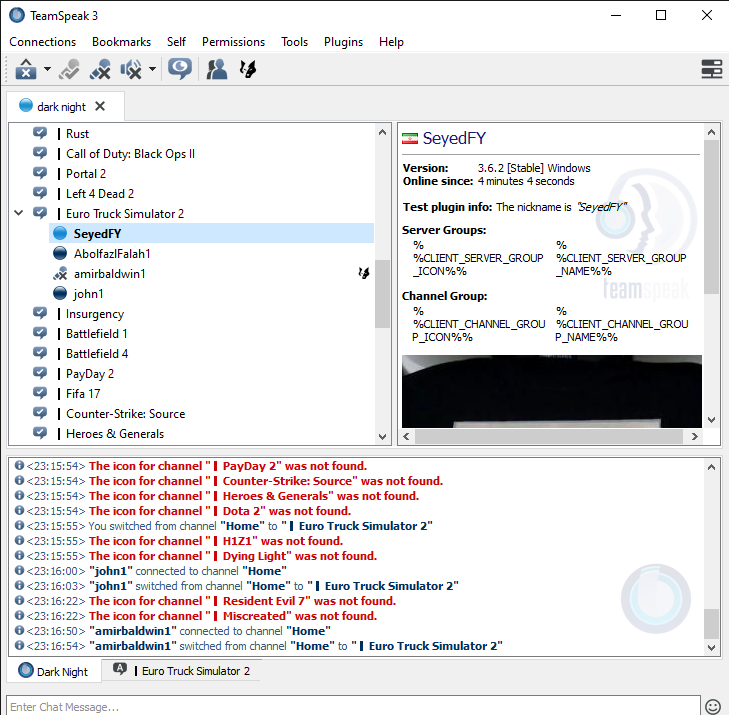The image size is (729, 715).
Task: Open the Connections menu
Action: click(42, 42)
